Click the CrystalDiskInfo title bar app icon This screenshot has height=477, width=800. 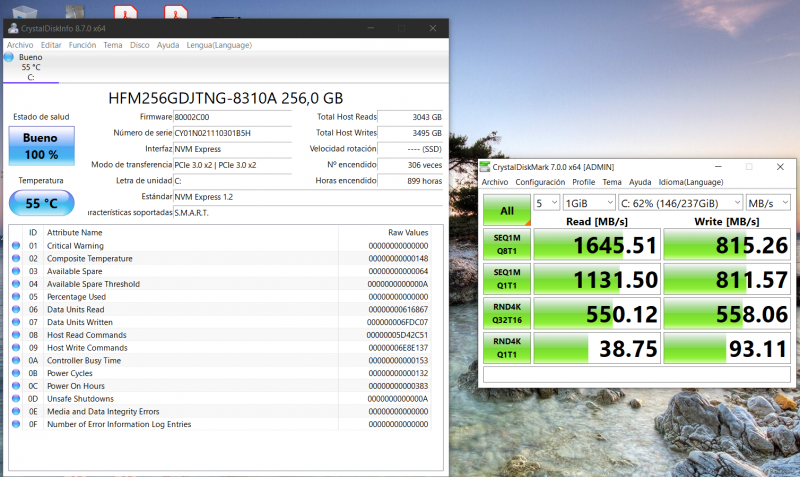pyautogui.click(x=12, y=28)
